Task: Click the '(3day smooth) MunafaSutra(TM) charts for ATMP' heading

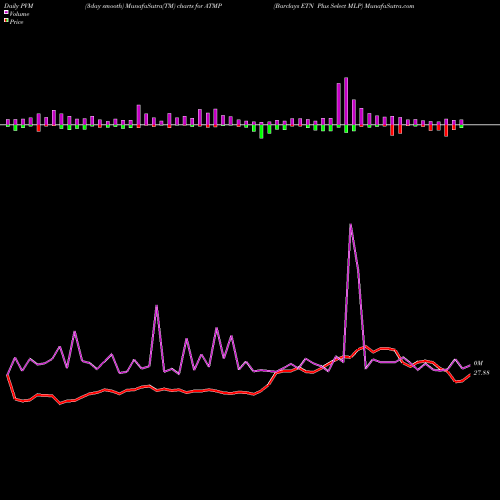Action: tap(153, 6)
